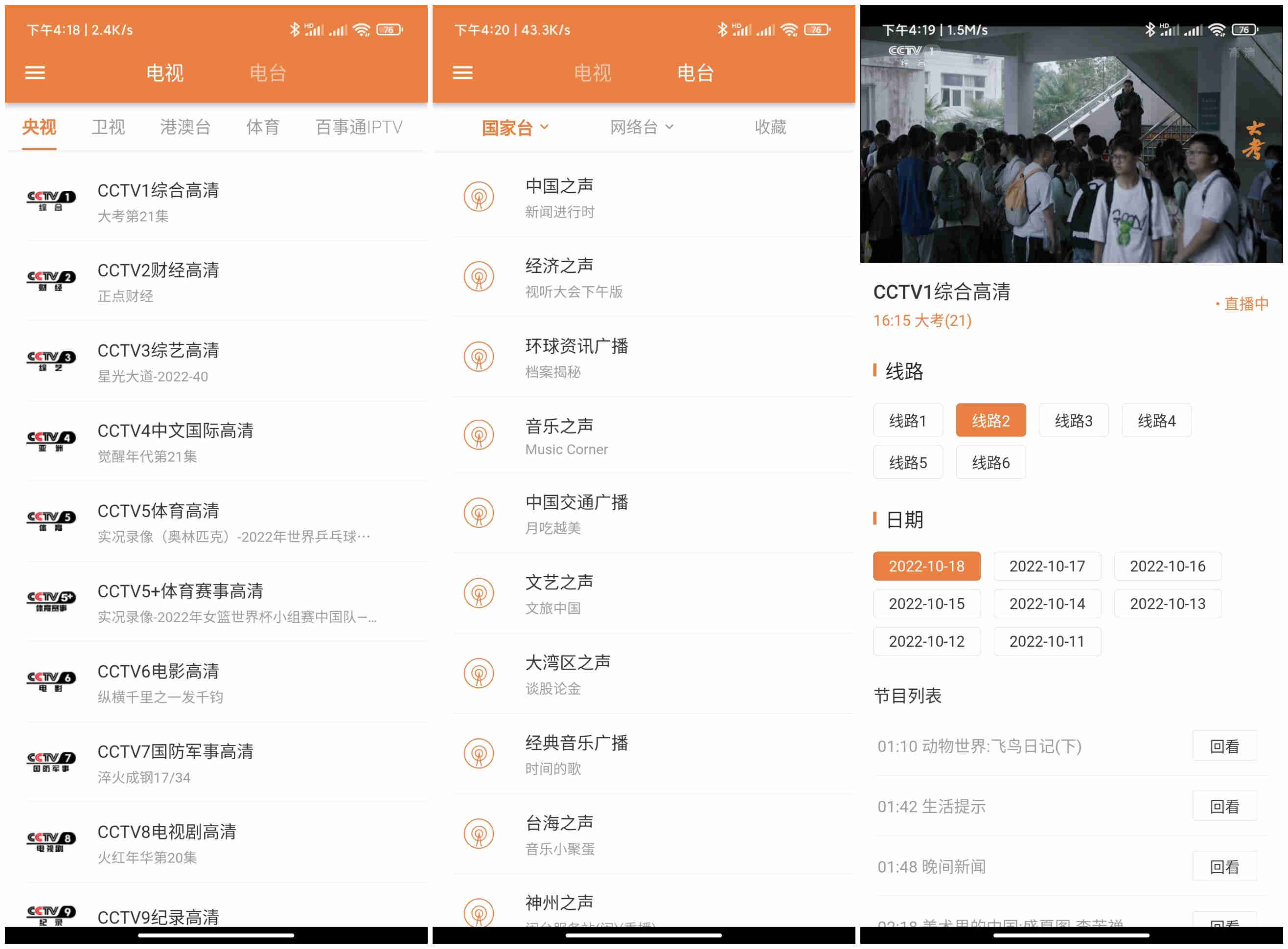Tap the CCTV5+ 体育赛事 channel logo
The width and height of the screenshot is (1288, 949).
point(51,602)
